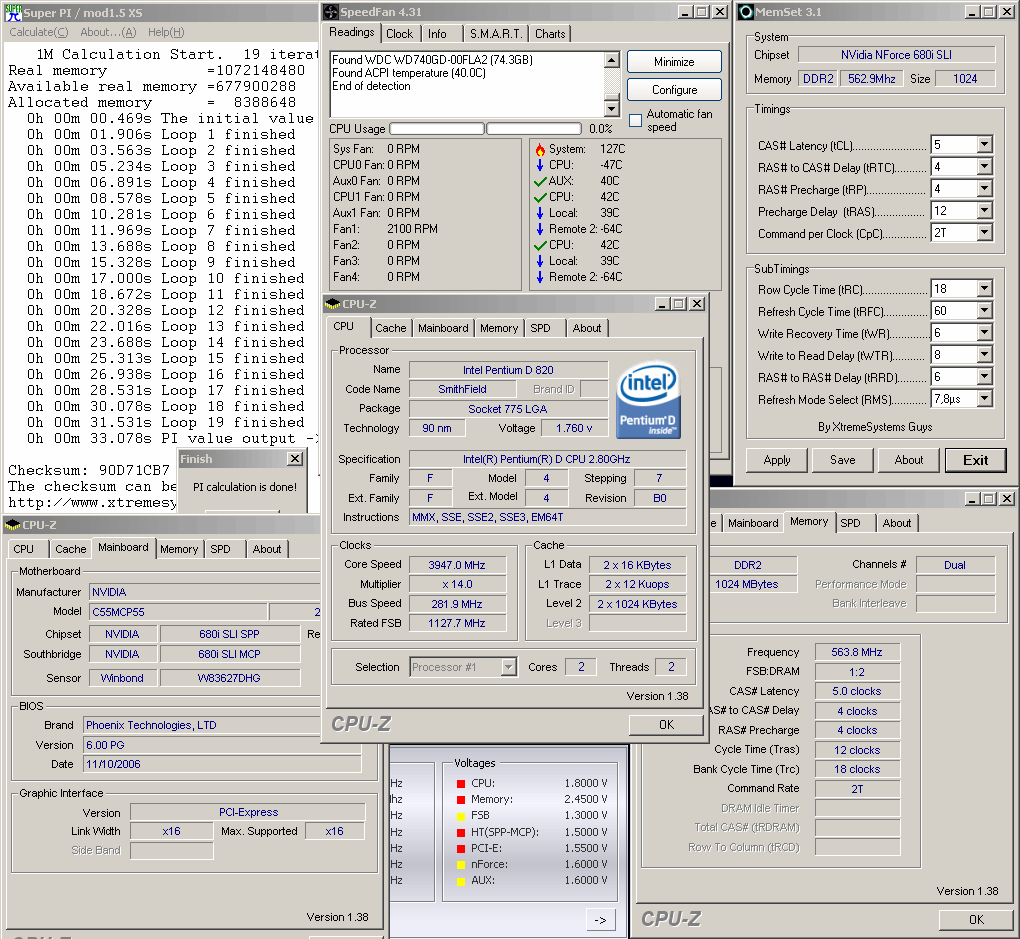The width and height of the screenshot is (1020, 939).
Task: Open the Processor #1 selection dropdown
Action: [509, 667]
